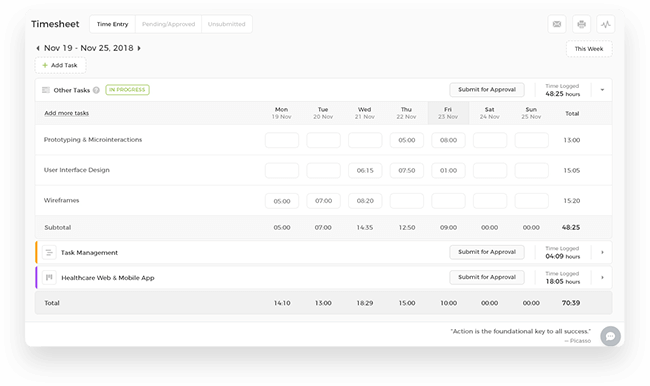Select Prototyping & Microinteractions Monday field
This screenshot has height=386, width=650.
pyautogui.click(x=282, y=140)
